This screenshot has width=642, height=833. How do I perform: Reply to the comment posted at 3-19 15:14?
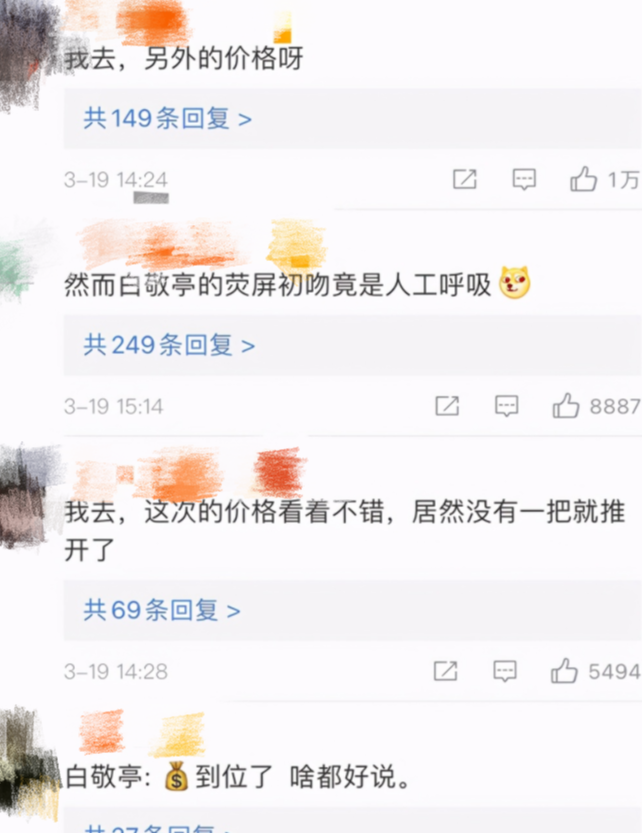506,406
